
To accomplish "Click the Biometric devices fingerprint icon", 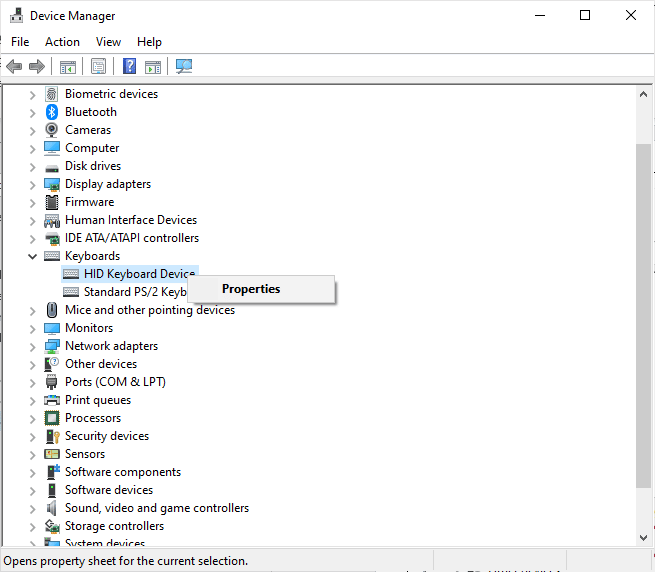I will tap(51, 94).
